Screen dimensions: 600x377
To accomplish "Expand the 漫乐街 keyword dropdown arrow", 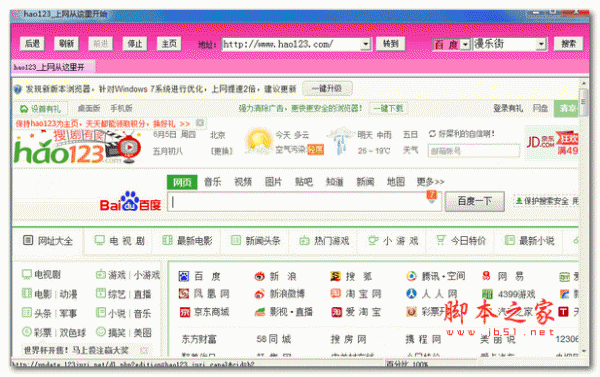I will [541, 44].
